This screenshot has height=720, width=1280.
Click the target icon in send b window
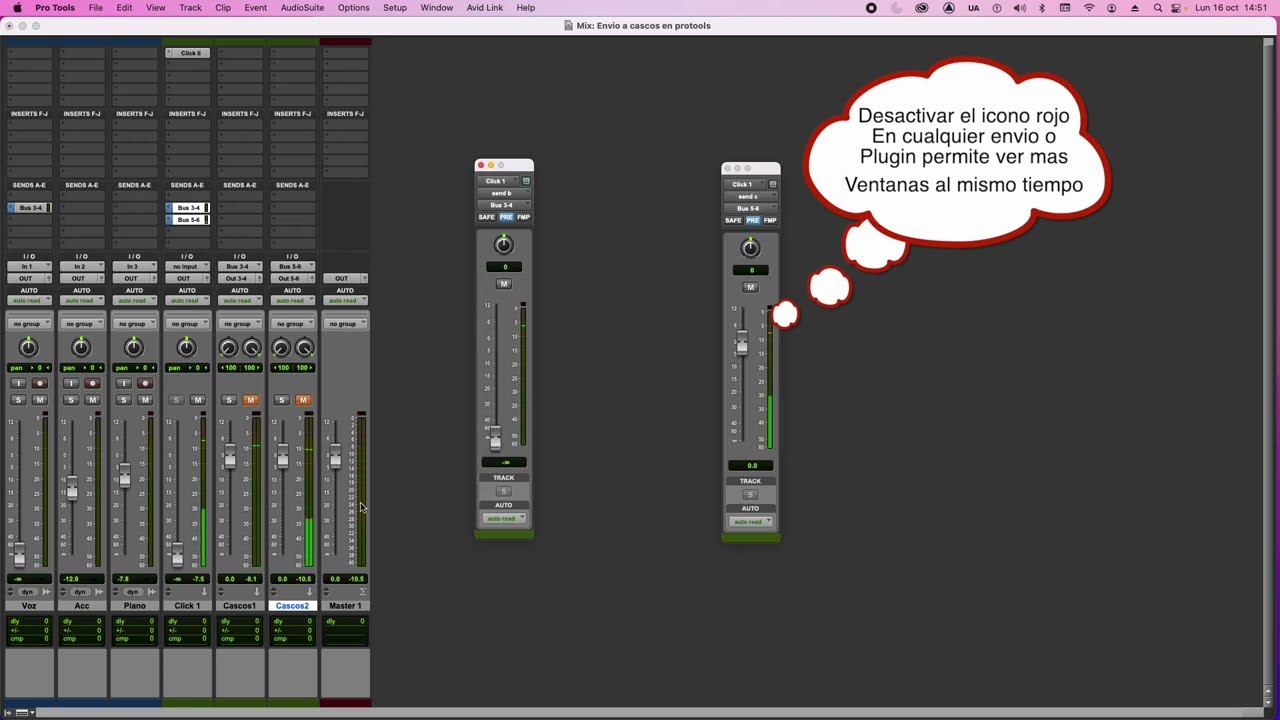(526, 181)
